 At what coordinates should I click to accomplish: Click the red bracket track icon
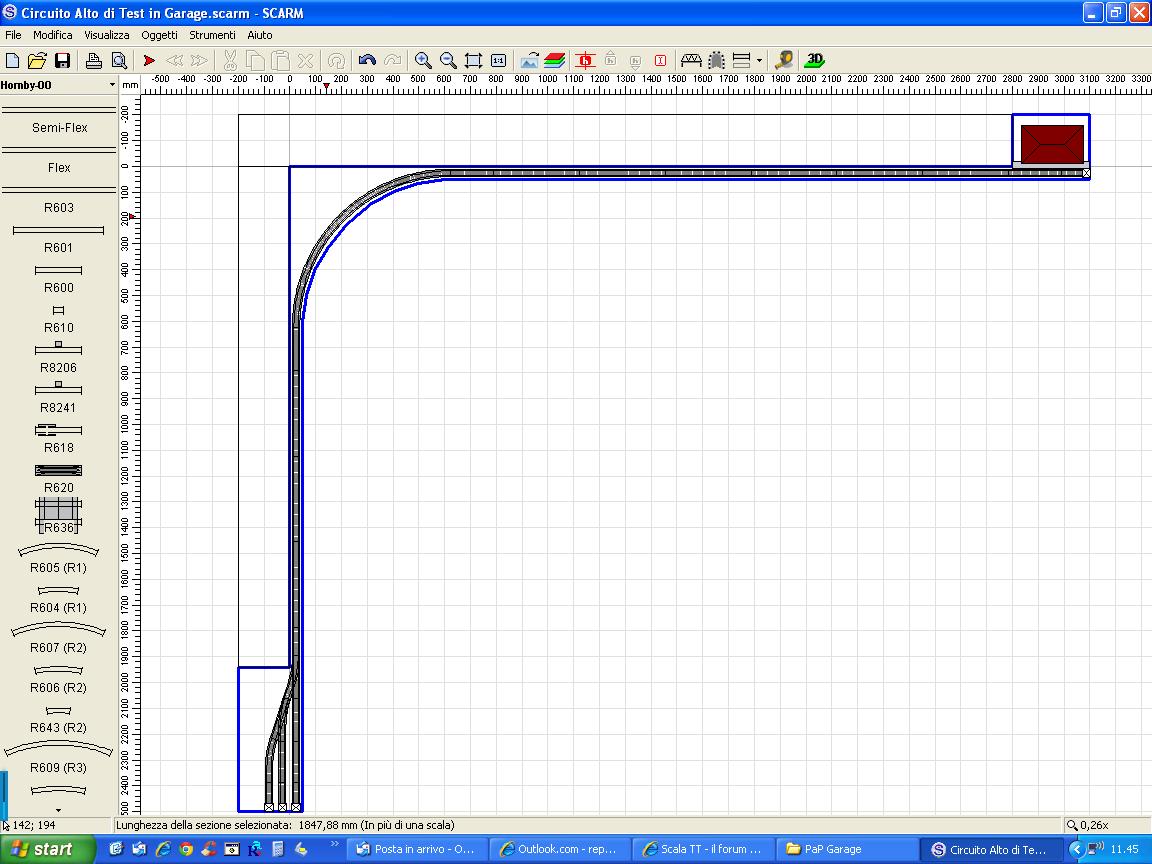tap(660, 60)
